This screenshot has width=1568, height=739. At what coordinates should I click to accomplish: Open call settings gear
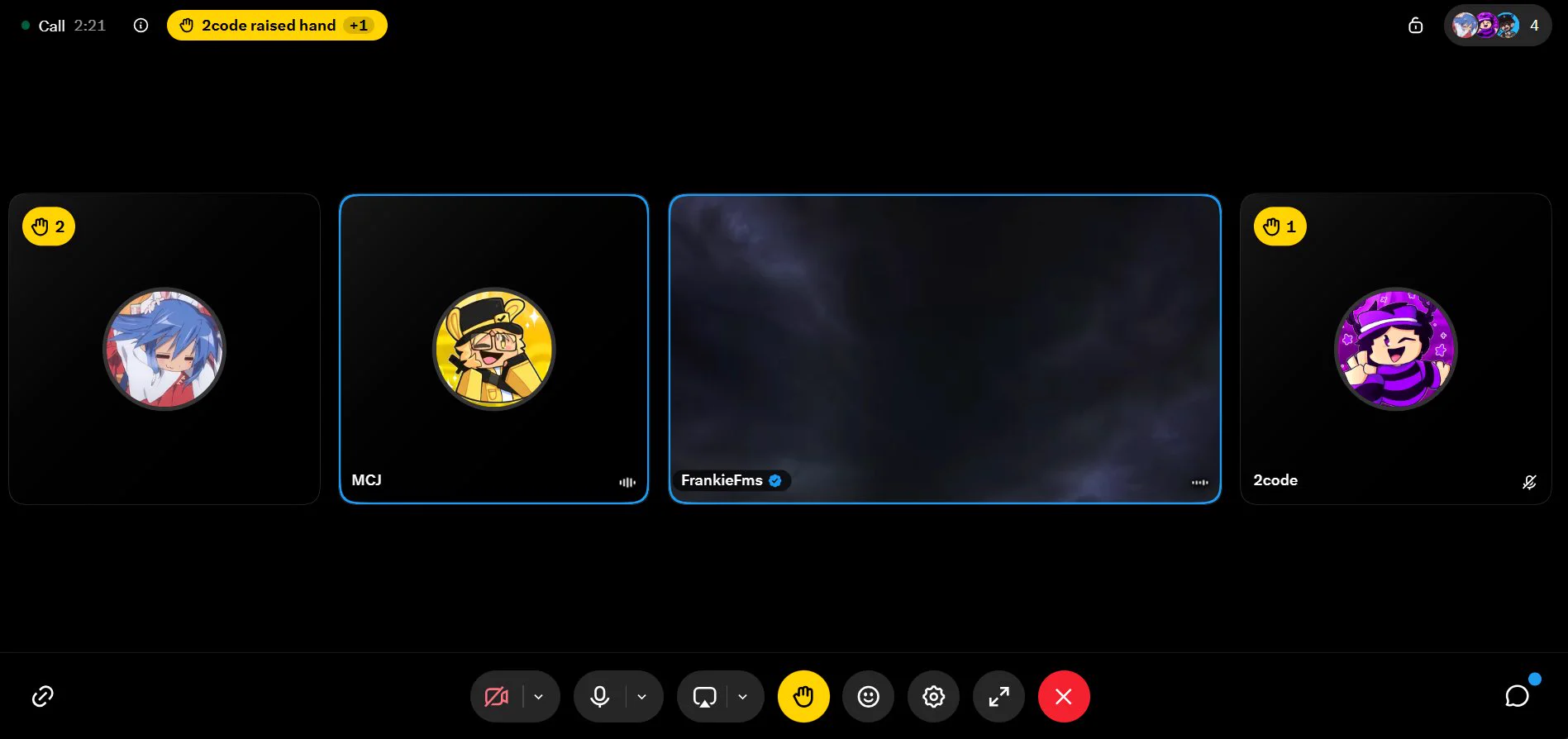point(933,697)
